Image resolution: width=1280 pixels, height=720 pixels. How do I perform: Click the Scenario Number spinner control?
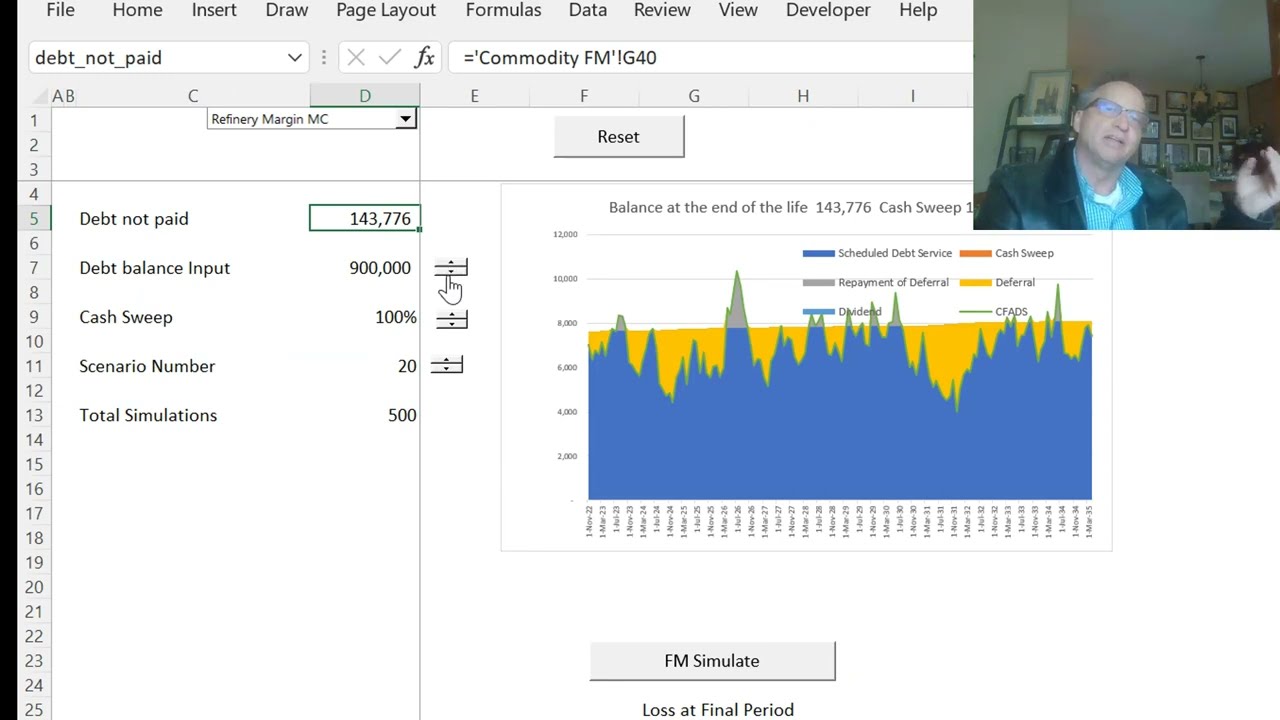[447, 366]
